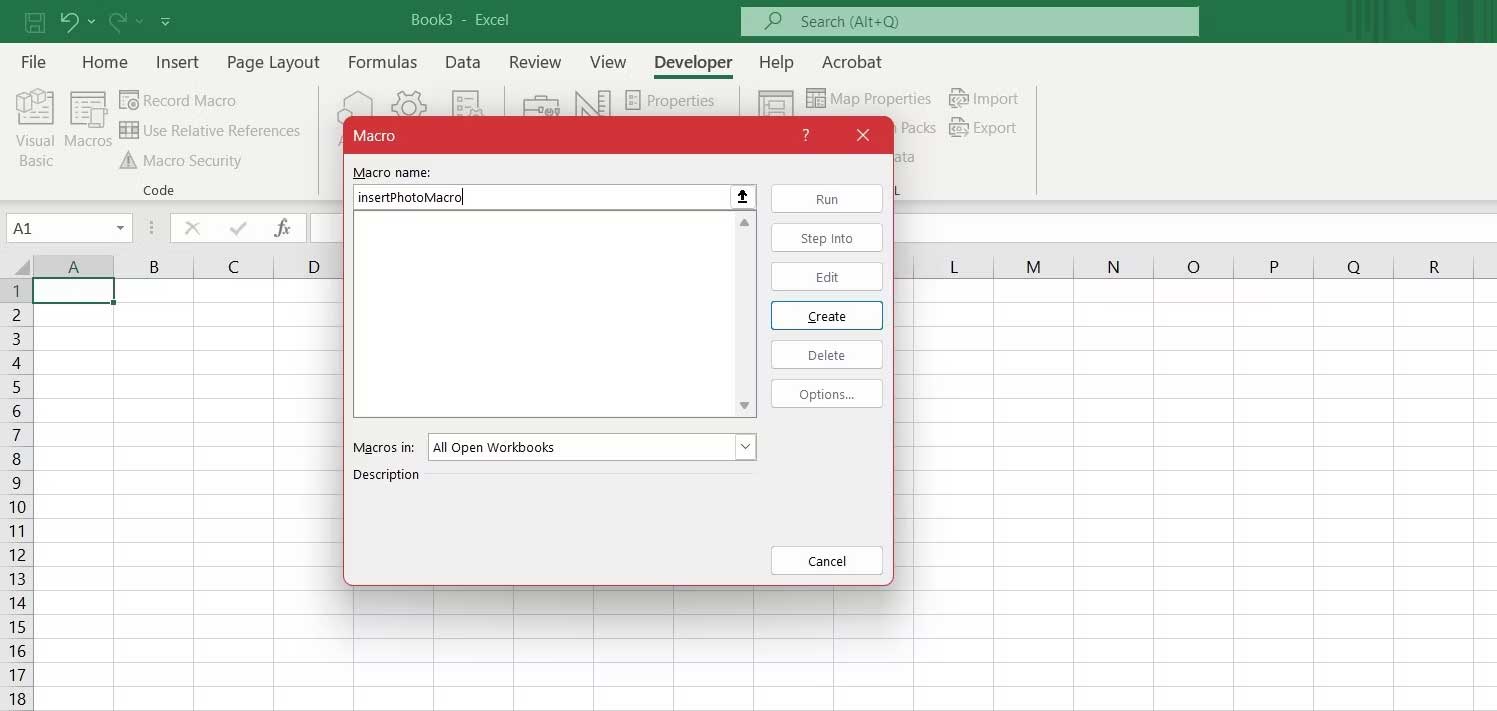This screenshot has width=1497, height=711.
Task: Click the Properties icon on the ribbon
Action: 671,100
